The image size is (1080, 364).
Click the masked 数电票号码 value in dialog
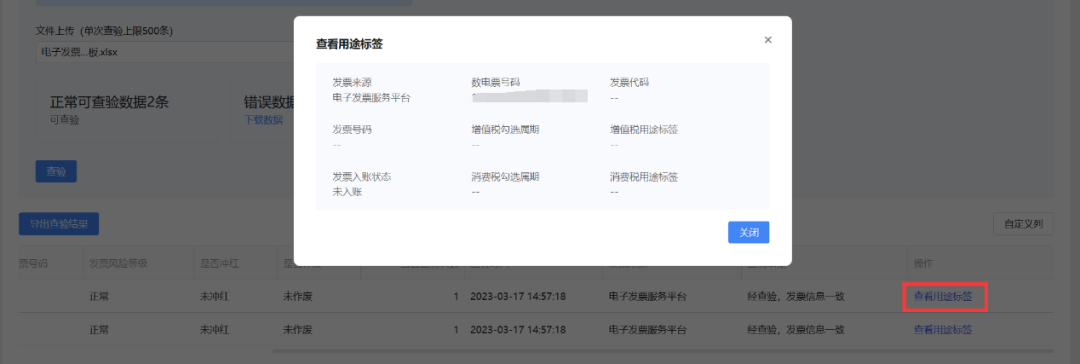pyautogui.click(x=529, y=96)
